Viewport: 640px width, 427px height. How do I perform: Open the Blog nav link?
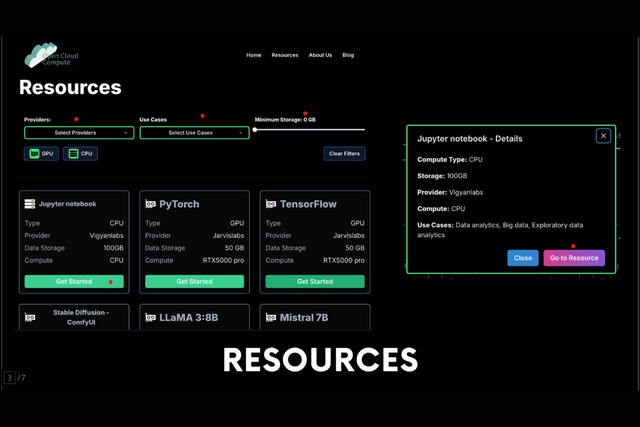pyautogui.click(x=348, y=55)
